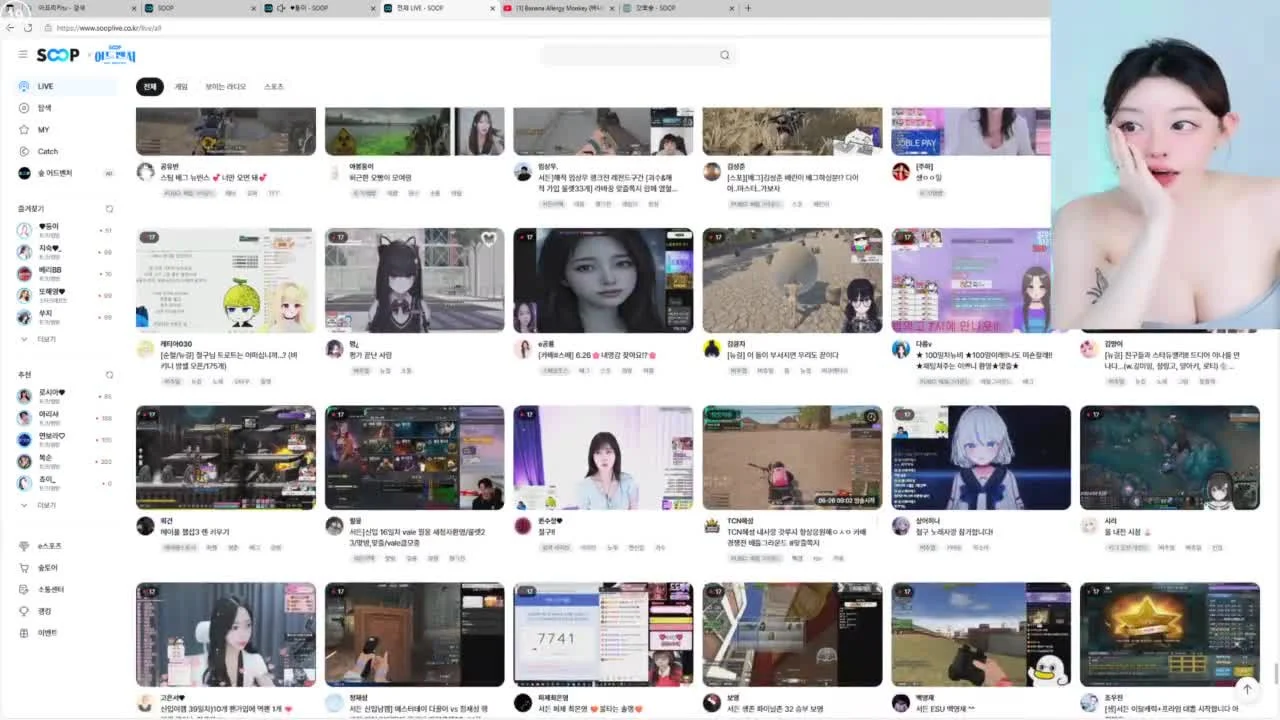Open 공유변 streamer avatar

tap(145, 172)
